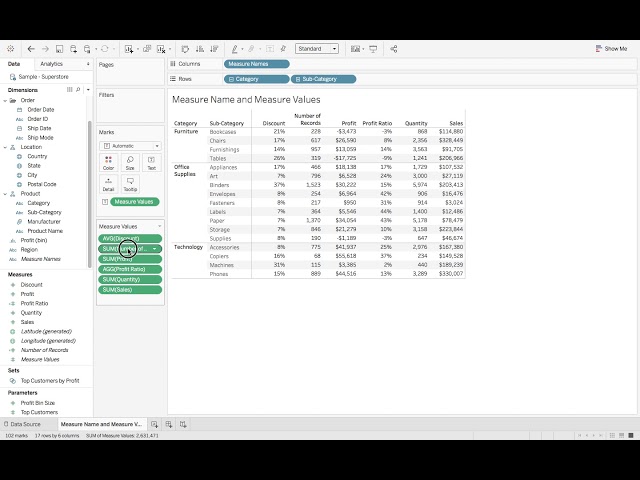Duplicate the sheet using toolbar icon
The width and height of the screenshot is (640, 480).
pos(147,49)
